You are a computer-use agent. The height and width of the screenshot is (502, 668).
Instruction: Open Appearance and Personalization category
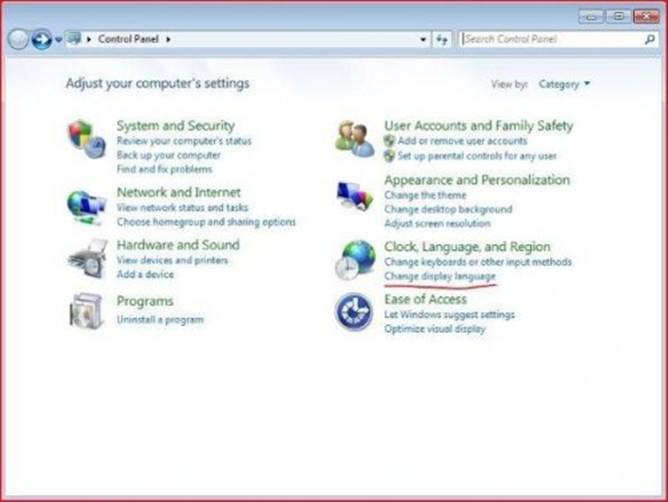click(477, 180)
